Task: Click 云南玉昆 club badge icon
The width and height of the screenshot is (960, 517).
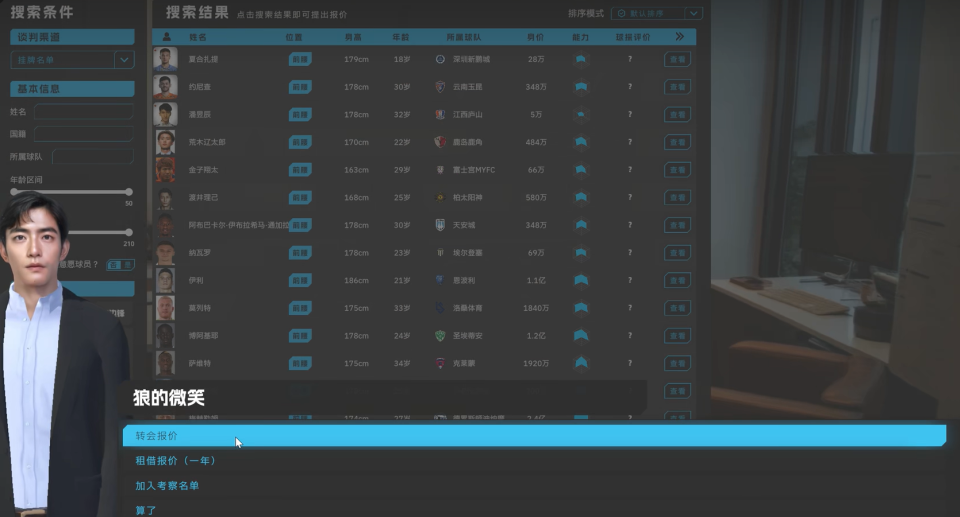Action: pos(440,87)
